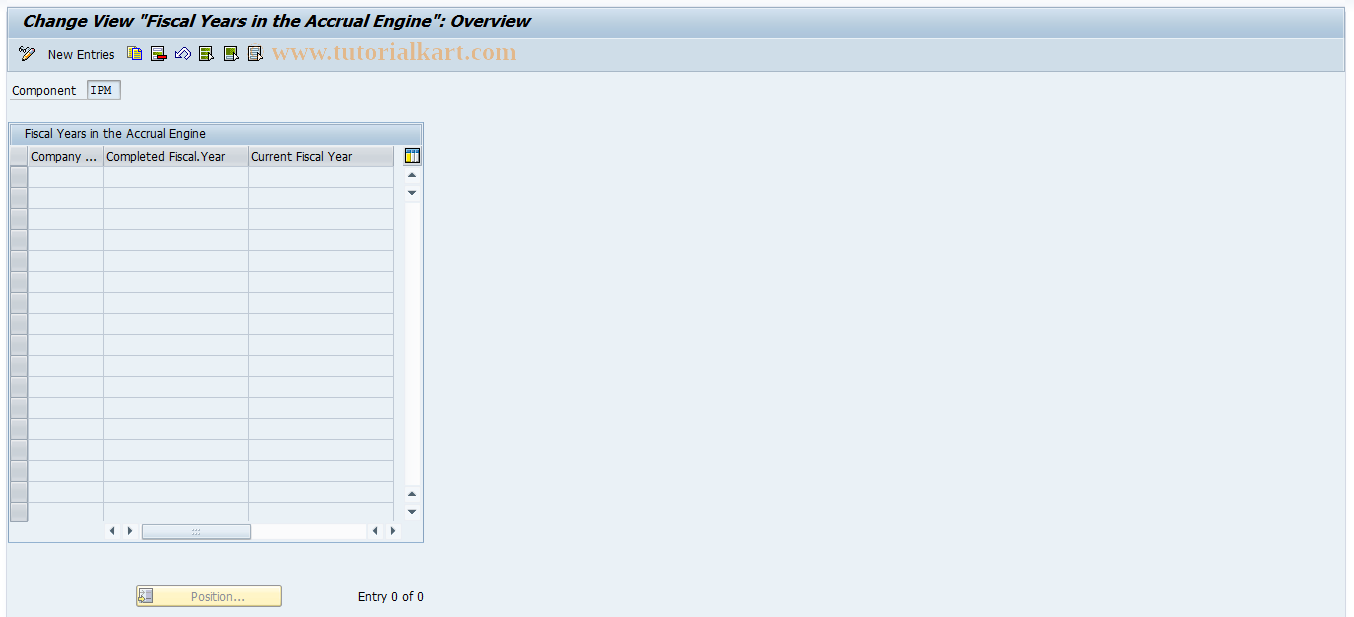
Task: Click the Delete entry icon
Action: [158, 54]
